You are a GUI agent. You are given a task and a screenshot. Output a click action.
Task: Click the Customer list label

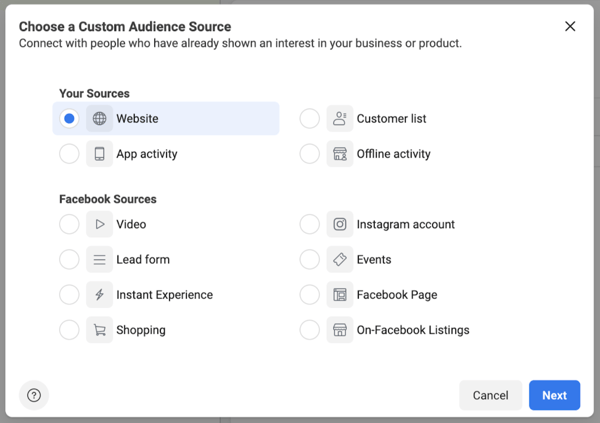pos(391,119)
